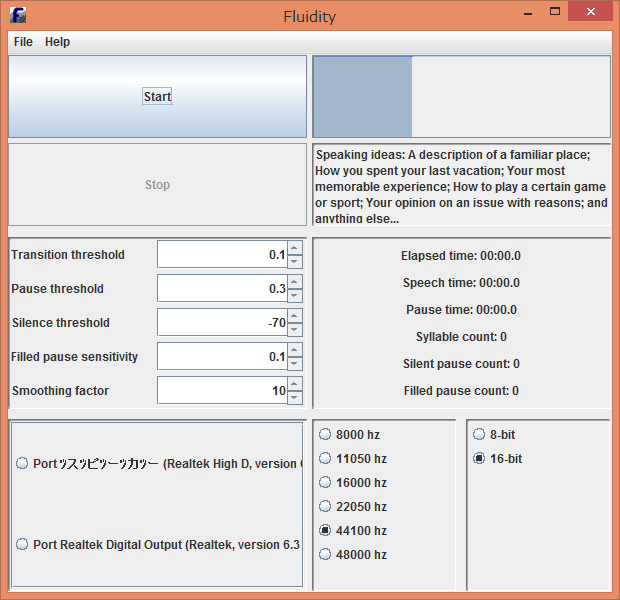The image size is (620, 600).
Task: Select 22050 hz sample rate
Action: pyautogui.click(x=325, y=506)
